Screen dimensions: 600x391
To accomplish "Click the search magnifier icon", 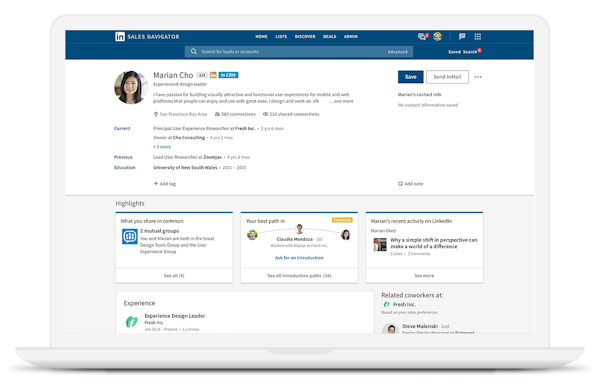I will 194,52.
